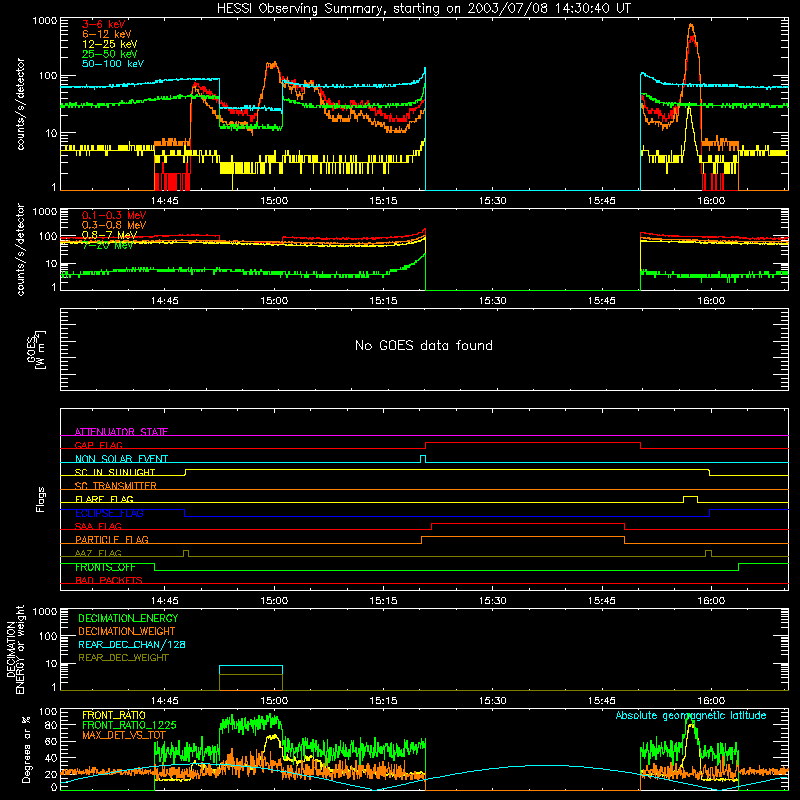Click the 'No GOES data found' message
The height and width of the screenshot is (800, 800).
(x=423, y=345)
